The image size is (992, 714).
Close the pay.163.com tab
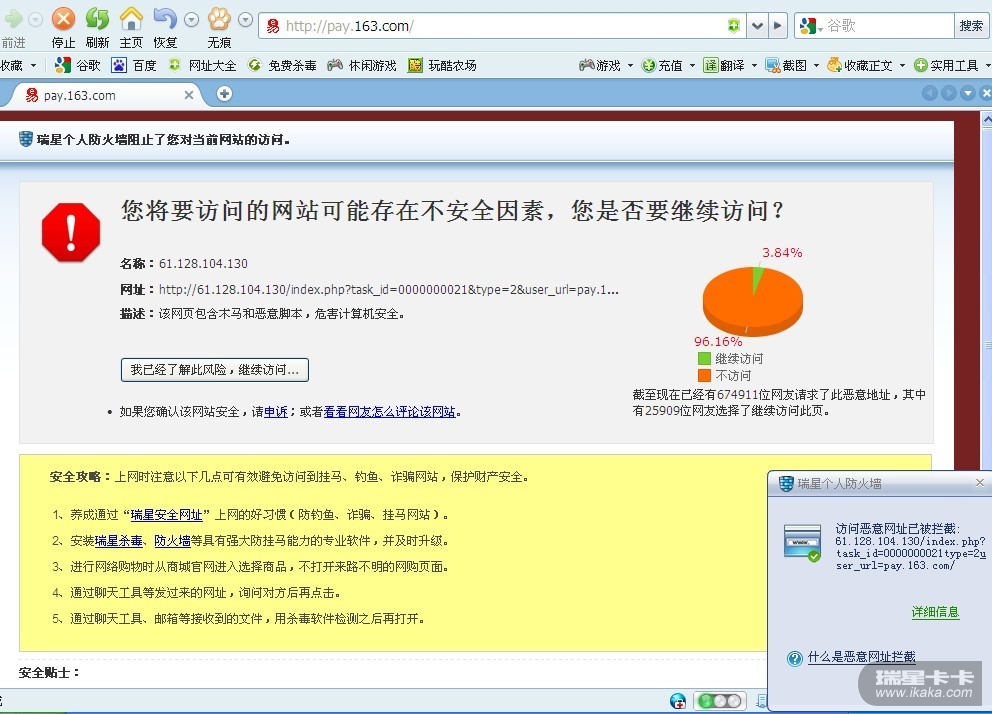[189, 95]
